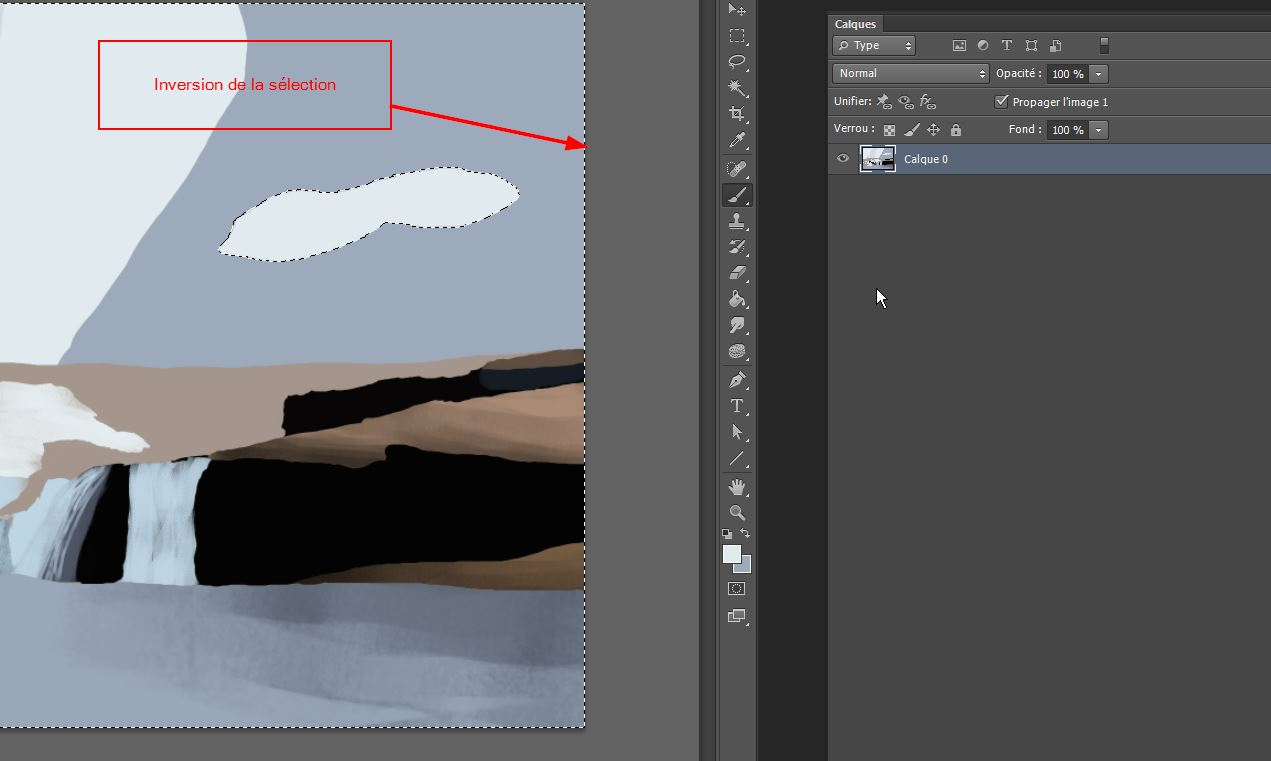The width and height of the screenshot is (1271, 761).
Task: Activate the Eraser tool
Action: 737,273
